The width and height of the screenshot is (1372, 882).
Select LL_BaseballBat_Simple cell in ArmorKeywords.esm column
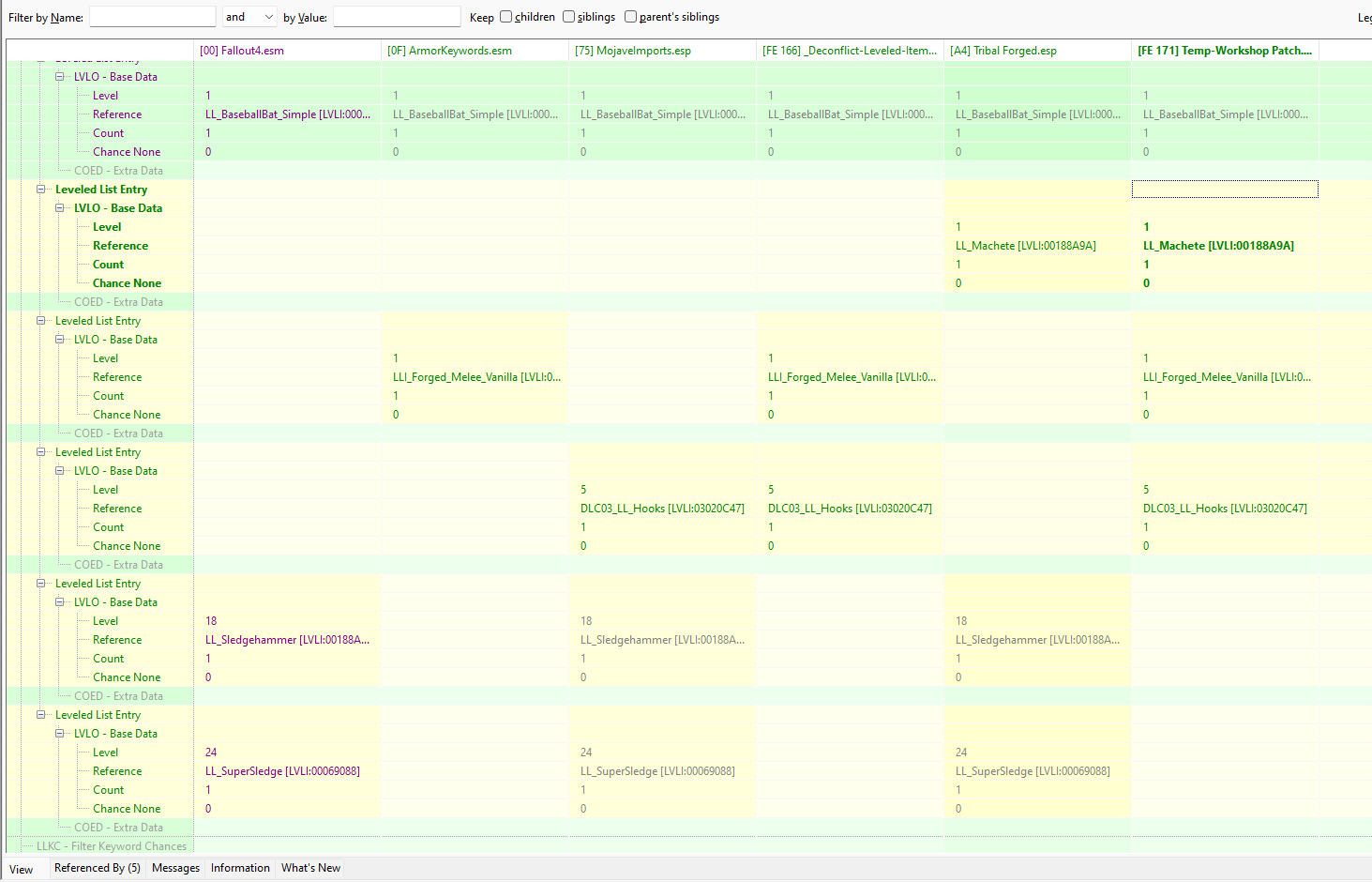pyautogui.click(x=475, y=114)
